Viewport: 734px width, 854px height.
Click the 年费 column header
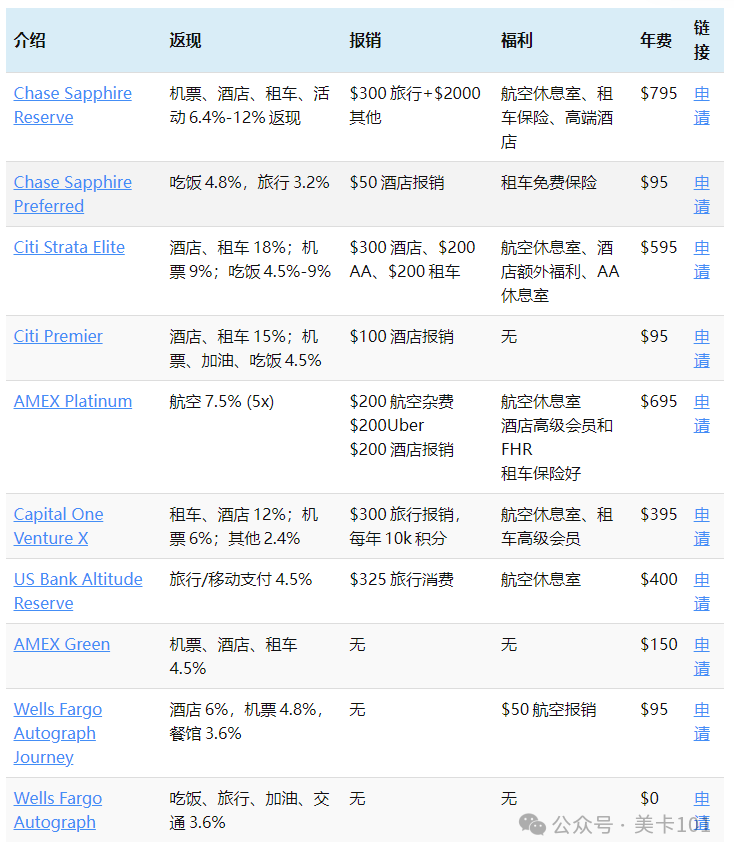[656, 40]
